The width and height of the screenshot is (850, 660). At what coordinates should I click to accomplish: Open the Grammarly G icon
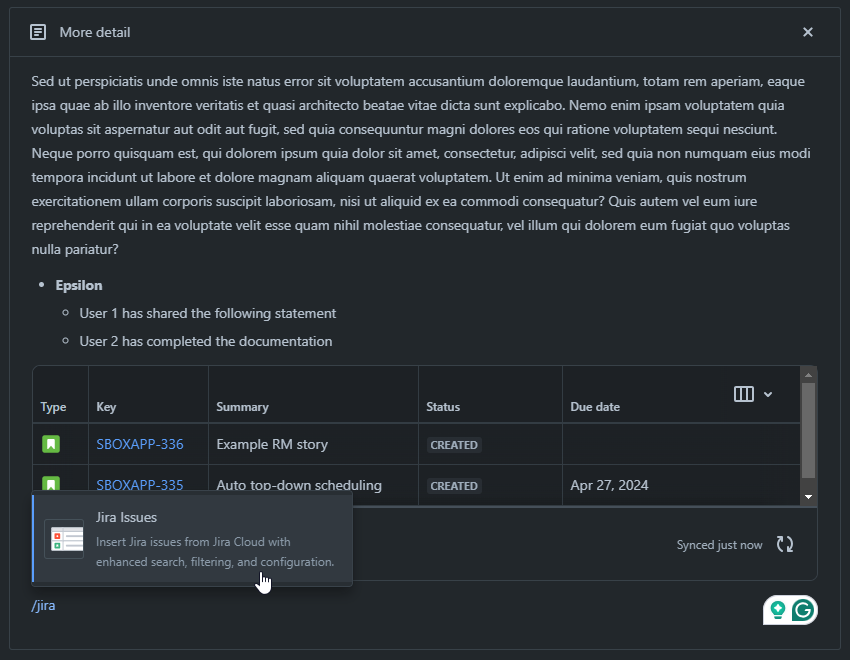click(x=803, y=610)
